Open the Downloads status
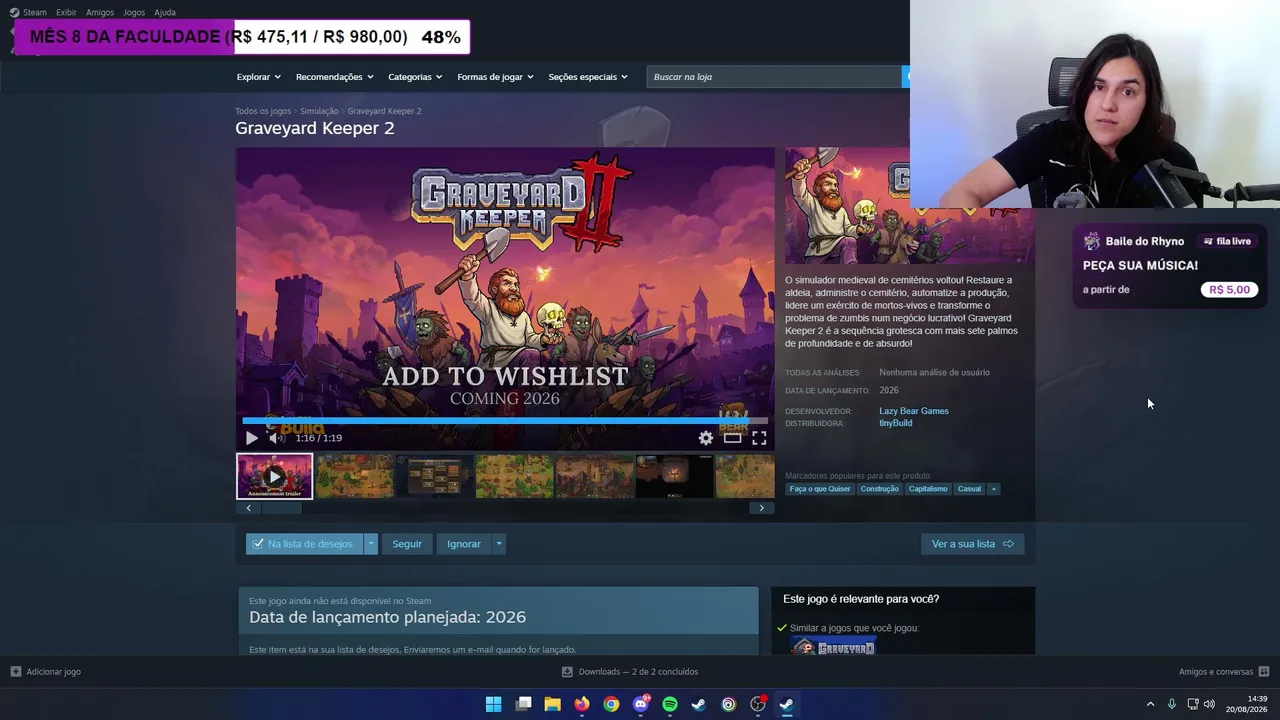1280x720 pixels. pyautogui.click(x=630, y=672)
